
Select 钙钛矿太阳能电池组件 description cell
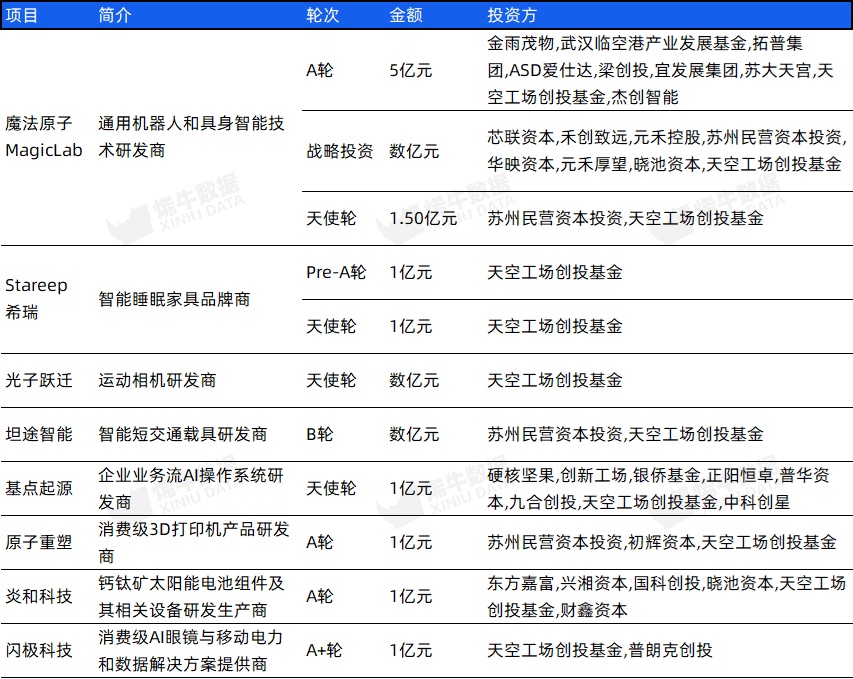point(191,596)
